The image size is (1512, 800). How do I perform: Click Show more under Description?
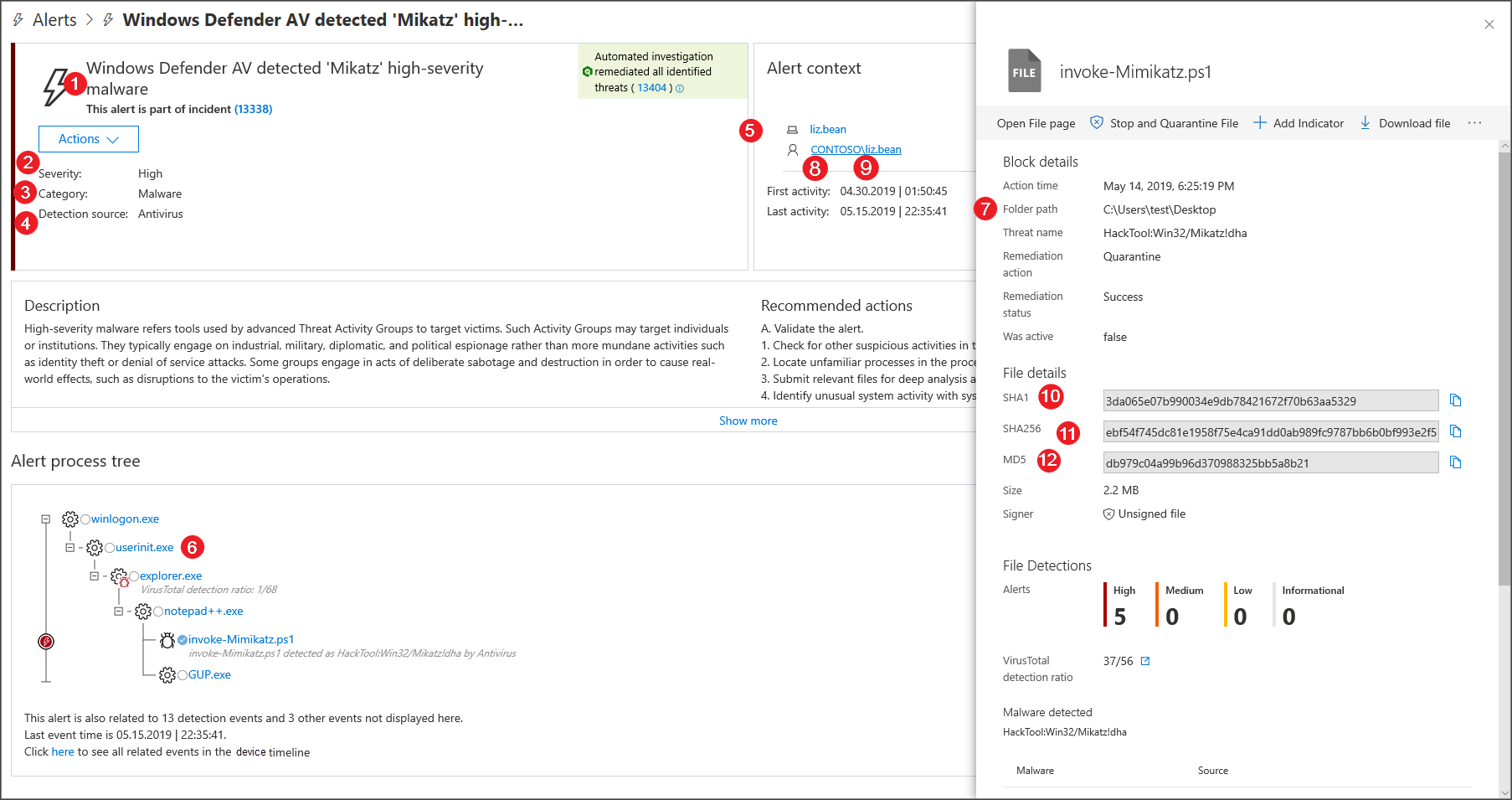click(x=748, y=421)
